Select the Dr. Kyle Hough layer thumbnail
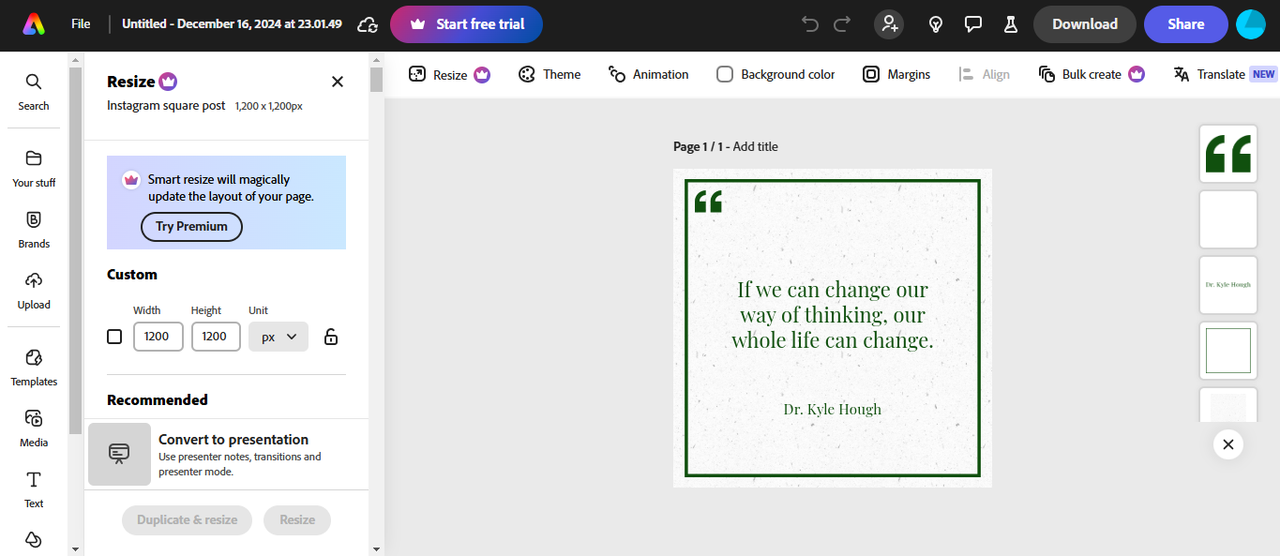 [1228, 285]
